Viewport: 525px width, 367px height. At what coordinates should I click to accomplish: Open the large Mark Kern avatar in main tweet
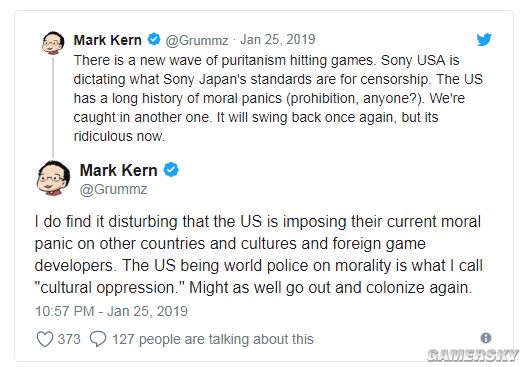coord(53,178)
